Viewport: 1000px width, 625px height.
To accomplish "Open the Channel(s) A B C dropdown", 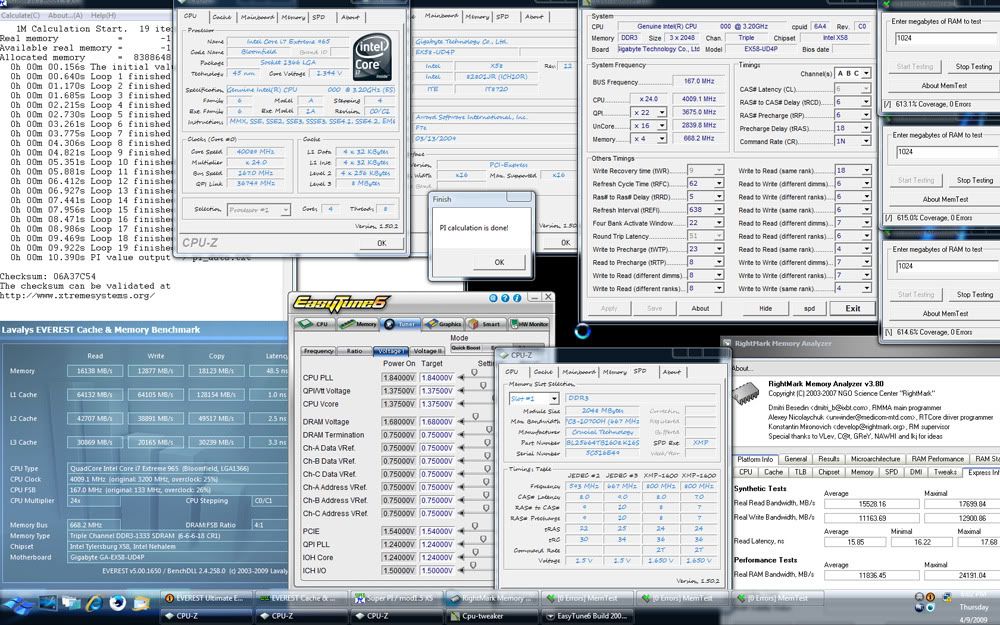I will 865,73.
